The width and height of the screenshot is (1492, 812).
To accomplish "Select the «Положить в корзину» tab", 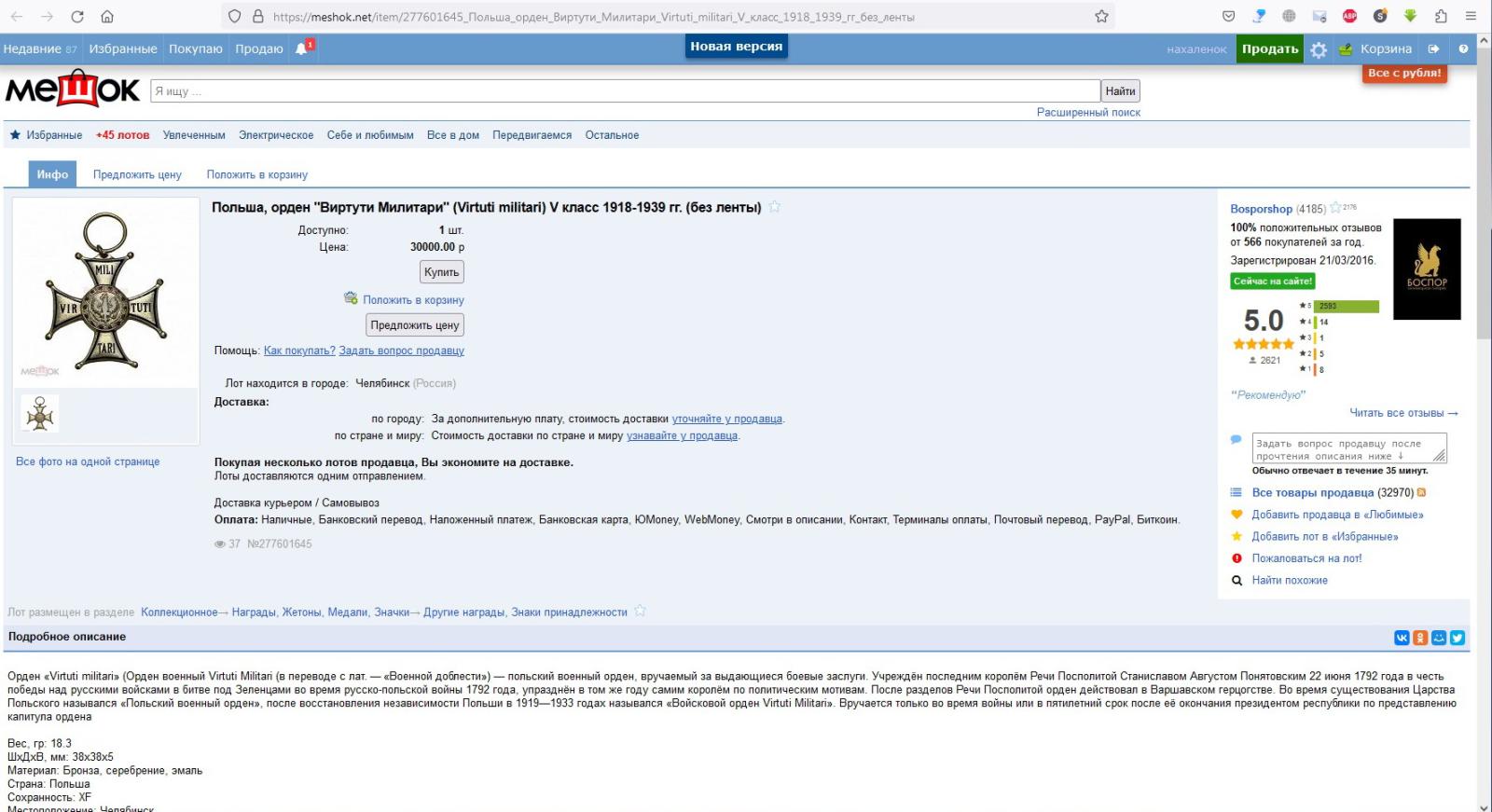I will (256, 174).
